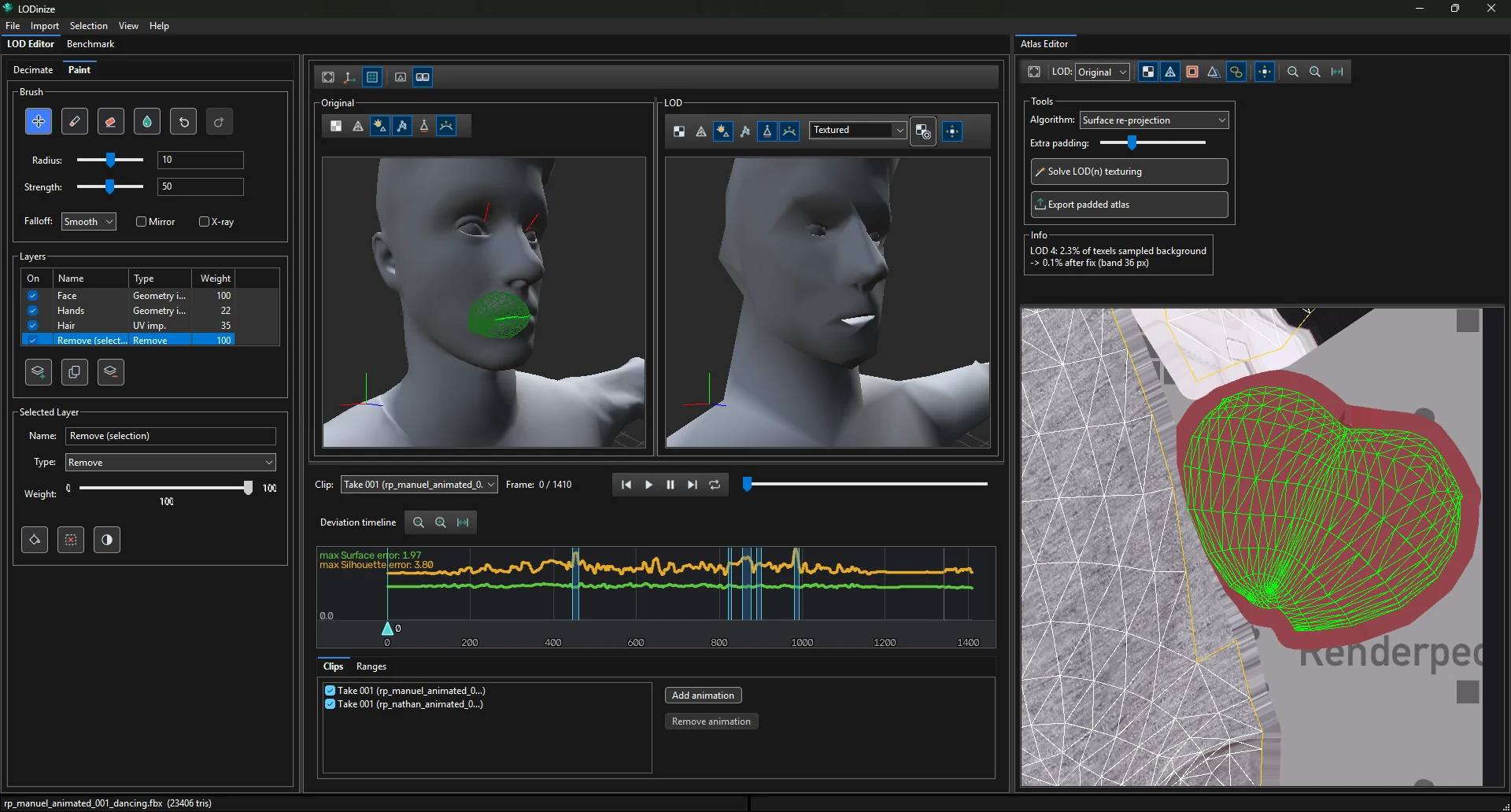The height and width of the screenshot is (812, 1511).
Task: Enable the X-ray checkbox
Action: [x=204, y=222]
